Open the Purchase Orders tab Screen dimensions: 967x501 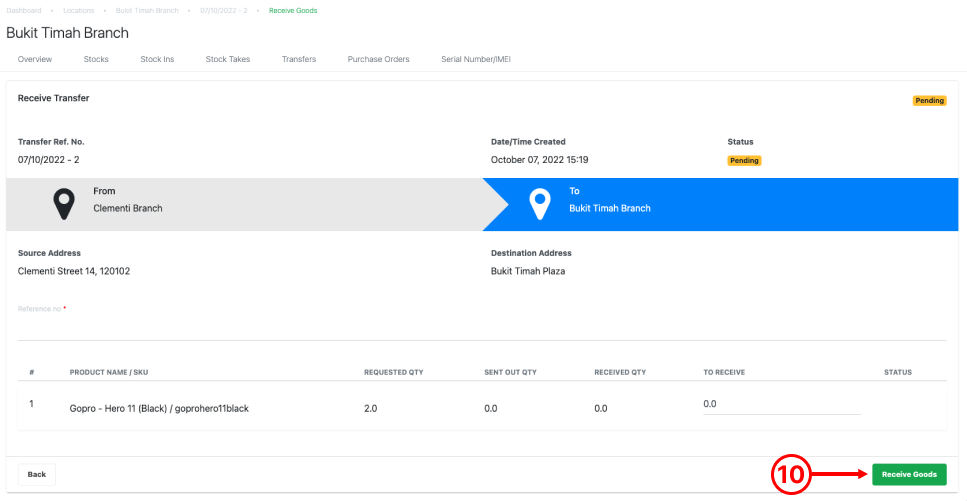tap(379, 59)
